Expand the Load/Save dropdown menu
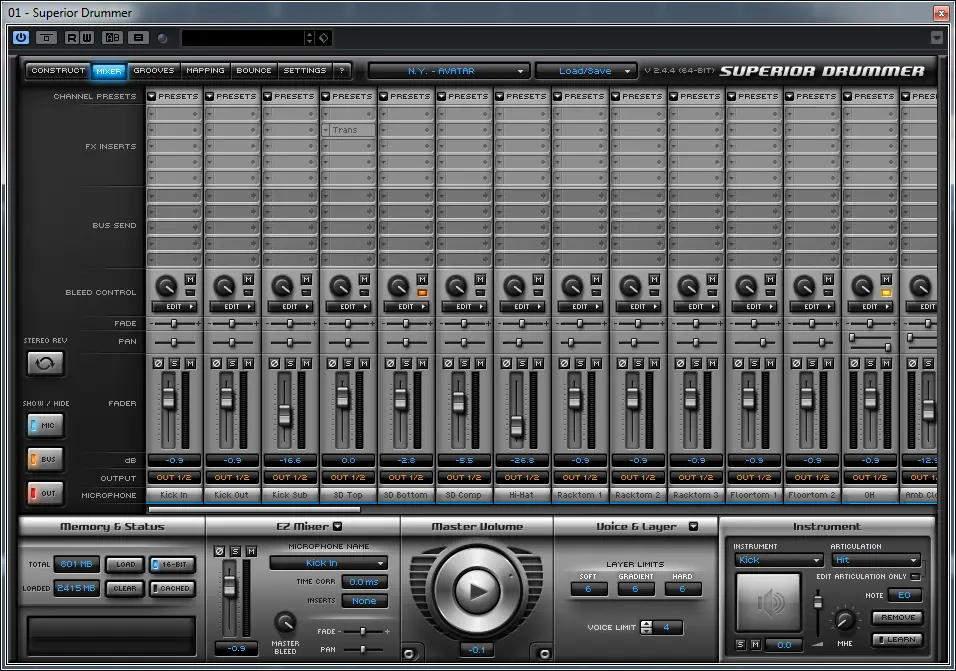This screenshot has height=671, width=956. (x=585, y=71)
